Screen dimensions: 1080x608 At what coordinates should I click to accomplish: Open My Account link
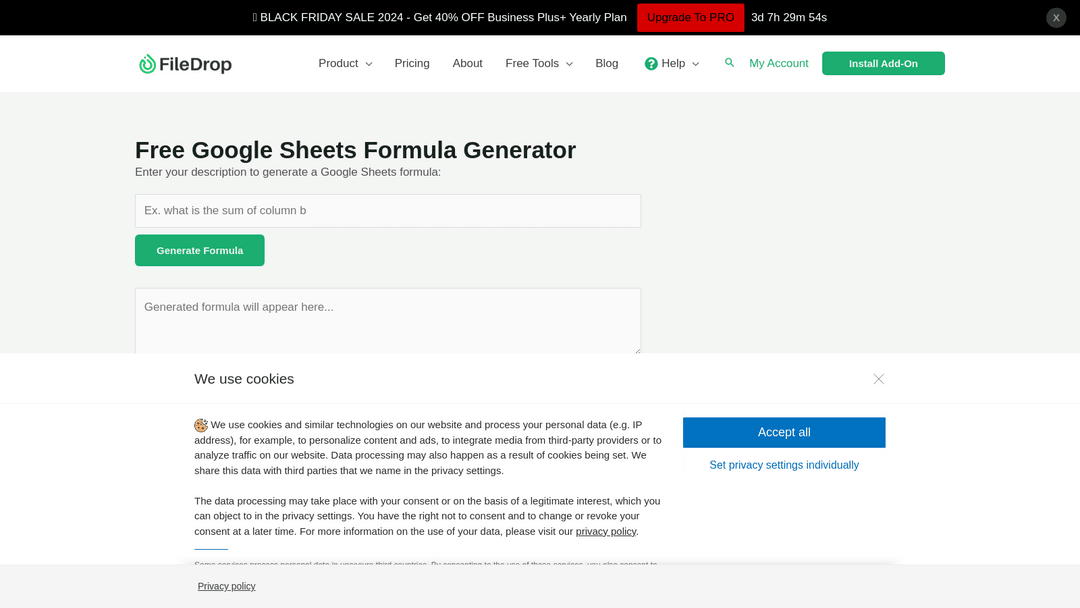[x=778, y=64]
